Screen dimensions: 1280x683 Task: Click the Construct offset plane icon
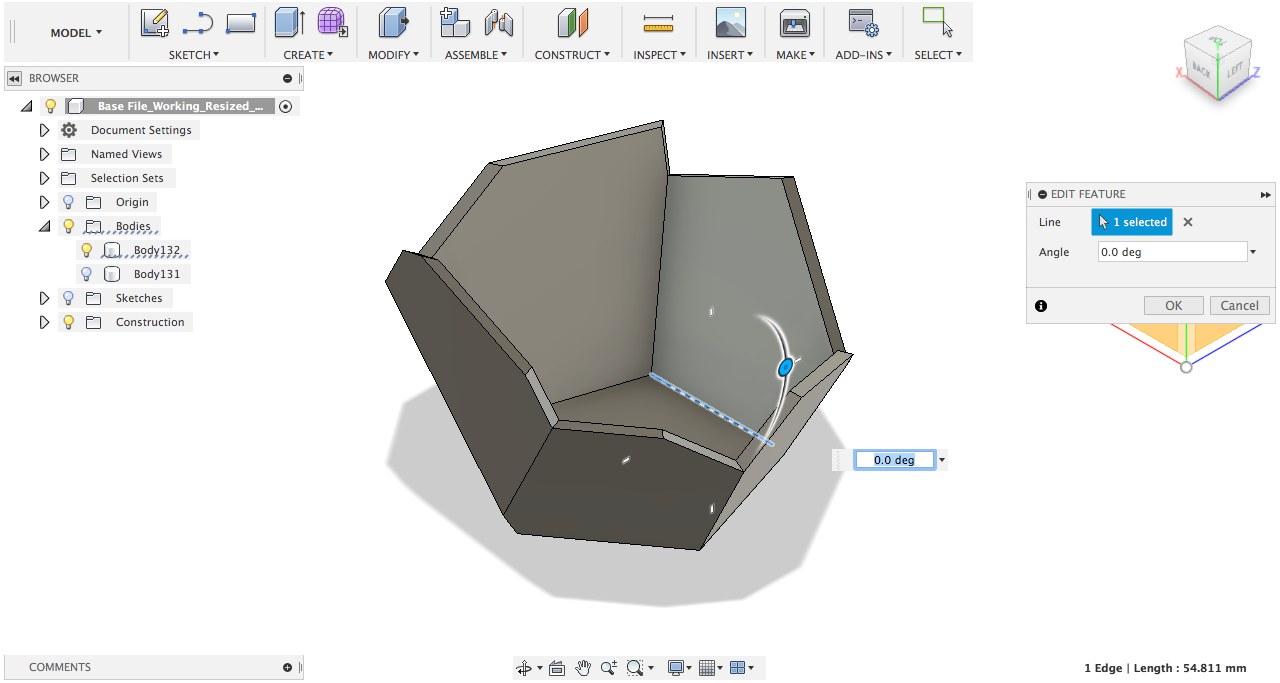pyautogui.click(x=573, y=22)
